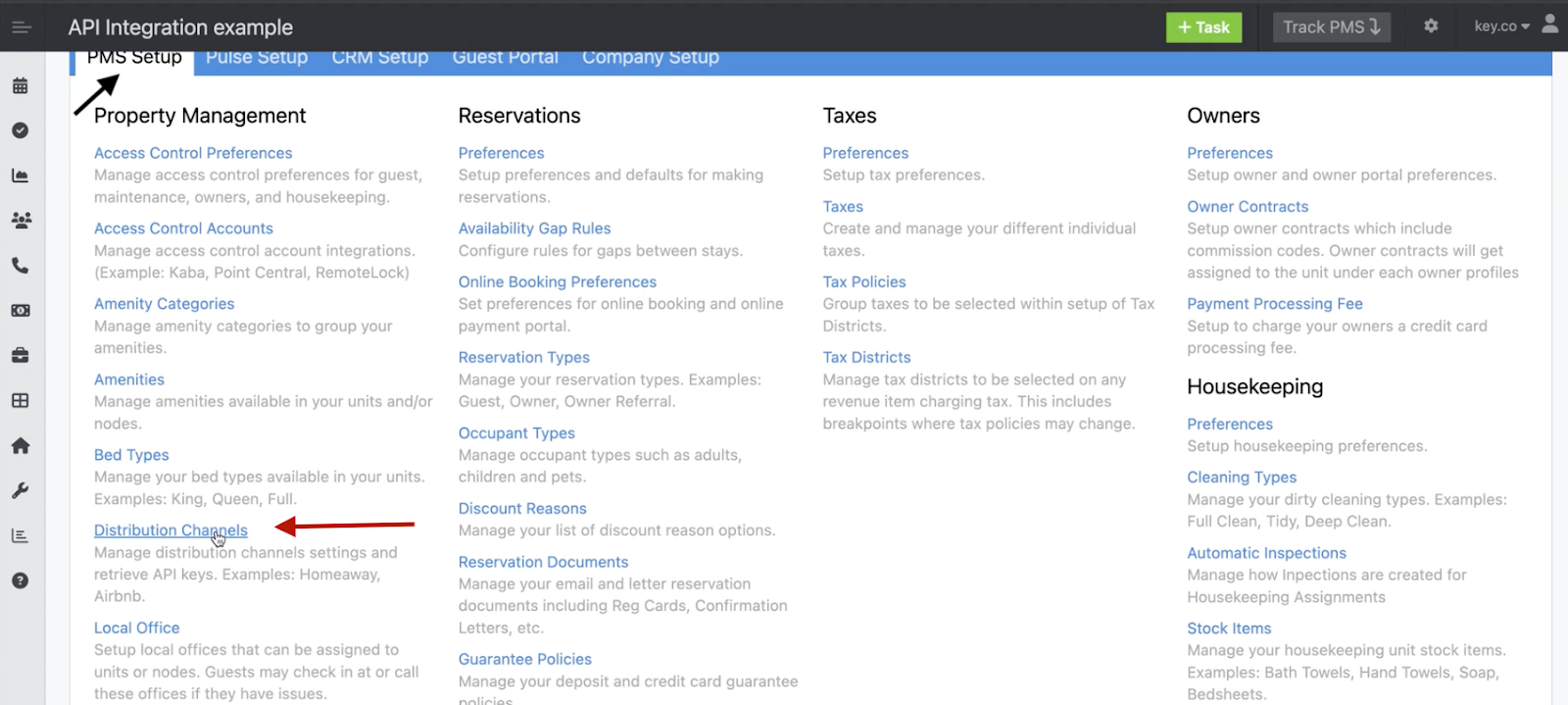Viewport: 1568px width, 705px height.
Task: Open the area chart icon in the sidebar
Action: pyautogui.click(x=20, y=176)
